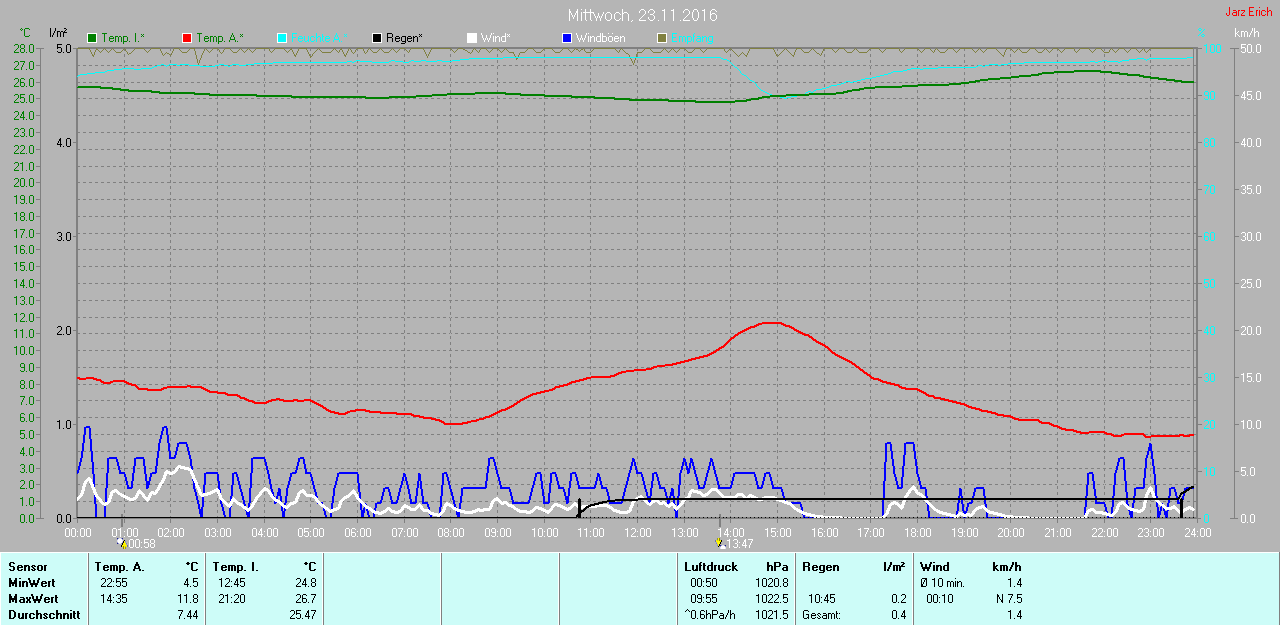Click the olive Empfang legend square

point(662,38)
